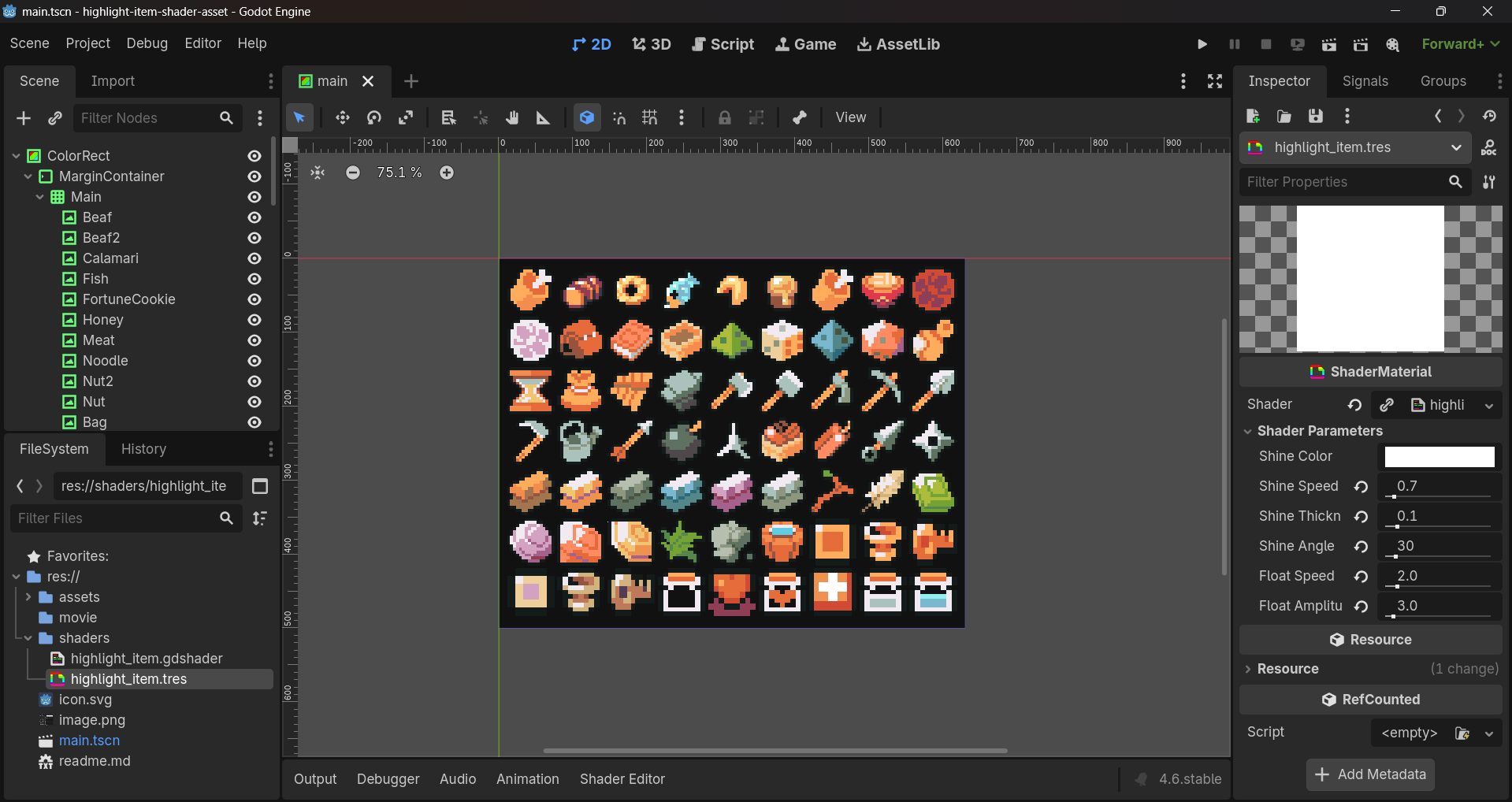Open the highlight_item.tres resource dropdown
The height and width of the screenshot is (802, 1512).
[1355, 147]
